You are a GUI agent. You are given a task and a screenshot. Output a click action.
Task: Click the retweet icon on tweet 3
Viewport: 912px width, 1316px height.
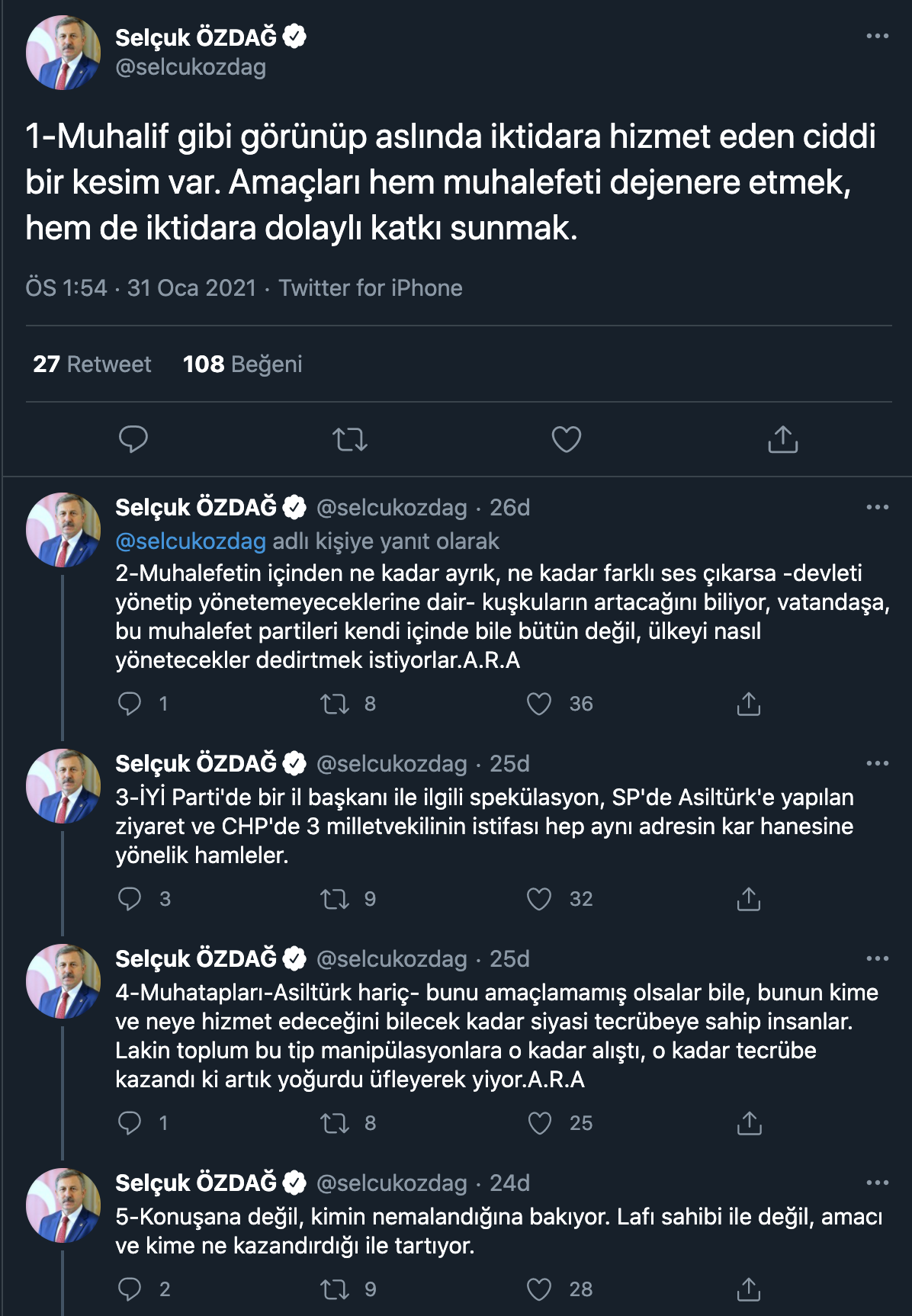click(x=336, y=899)
